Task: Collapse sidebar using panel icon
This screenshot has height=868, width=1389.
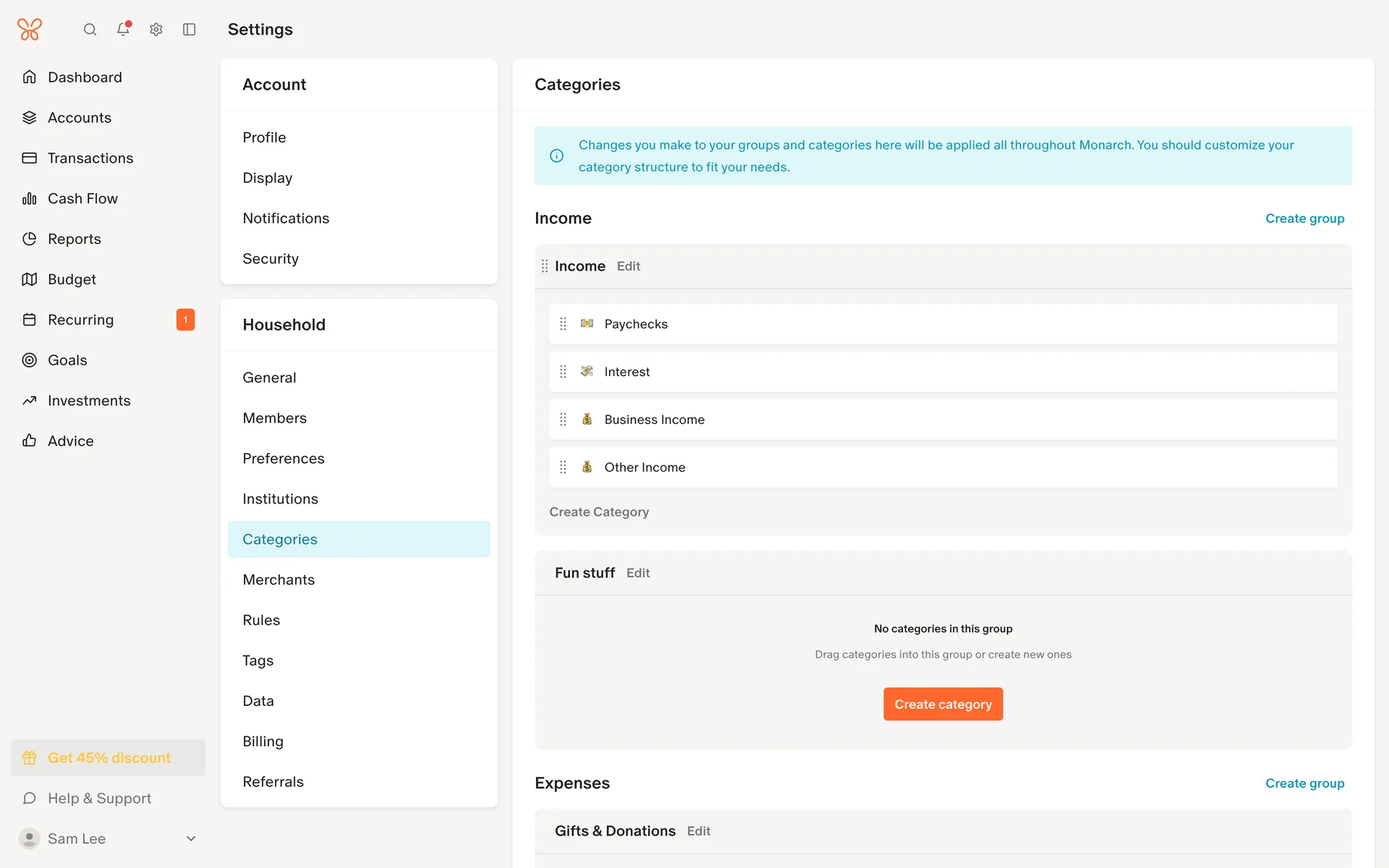Action: pos(190,30)
